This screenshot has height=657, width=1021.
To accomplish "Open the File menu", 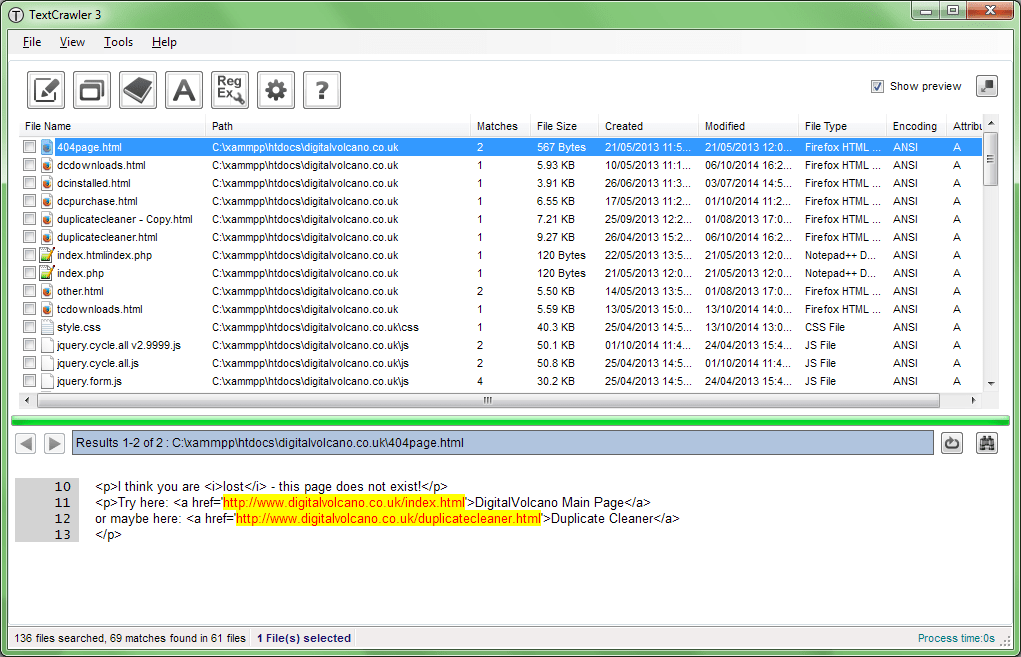I will point(31,42).
